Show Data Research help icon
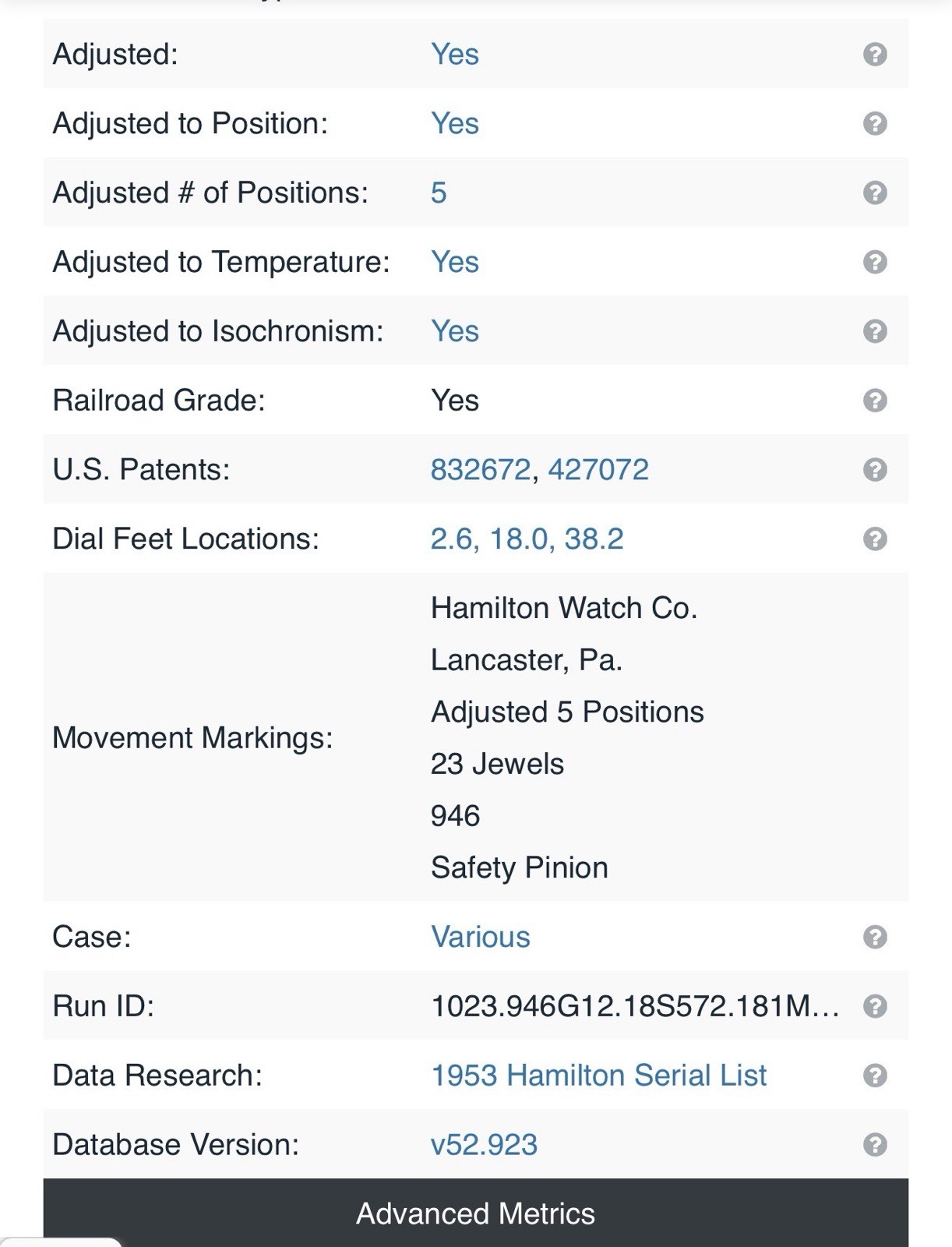952x1247 pixels. pyautogui.click(x=875, y=1076)
